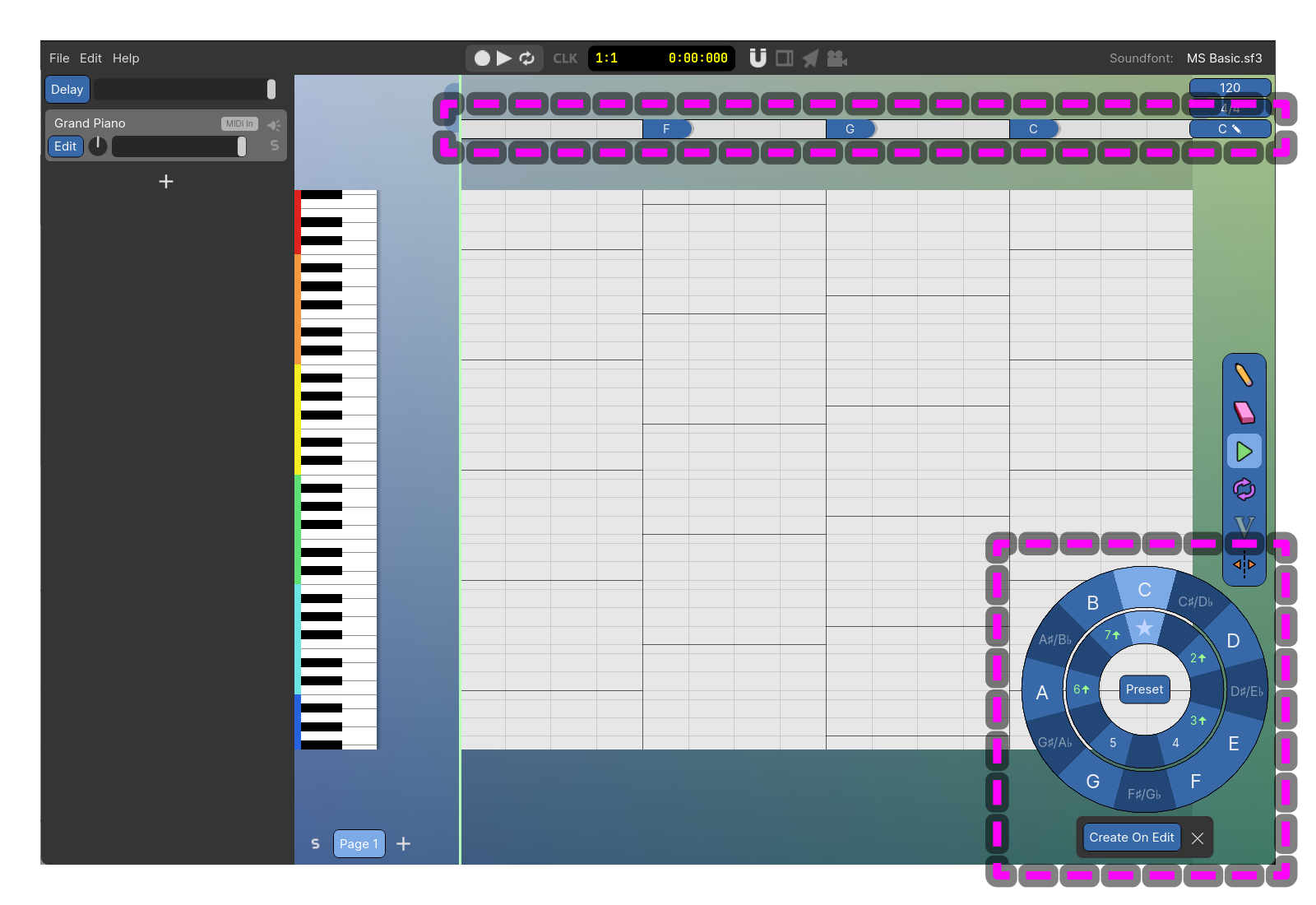Select the pink eraser tool
Viewport: 1316px width, 905px height.
pos(1244,412)
